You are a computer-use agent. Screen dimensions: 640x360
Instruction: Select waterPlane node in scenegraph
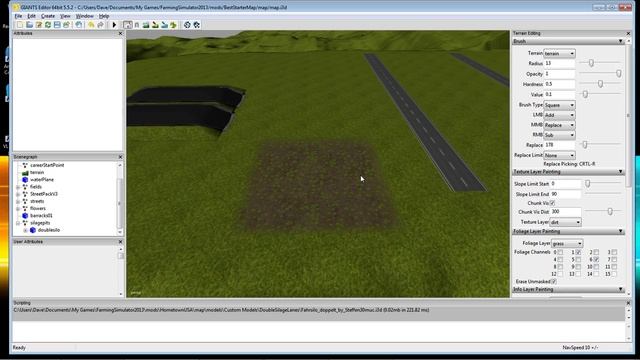point(42,180)
